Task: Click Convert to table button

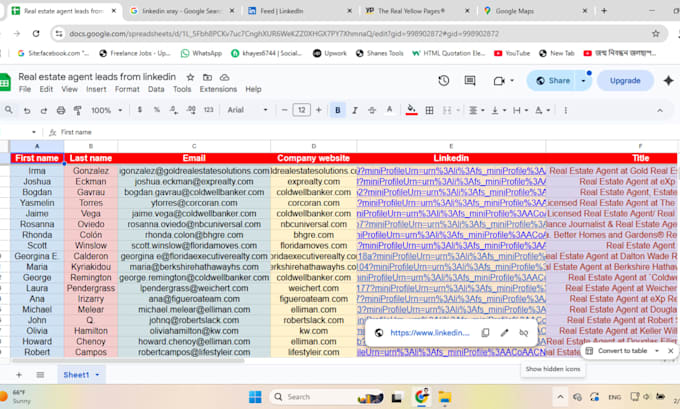Action: coord(616,351)
